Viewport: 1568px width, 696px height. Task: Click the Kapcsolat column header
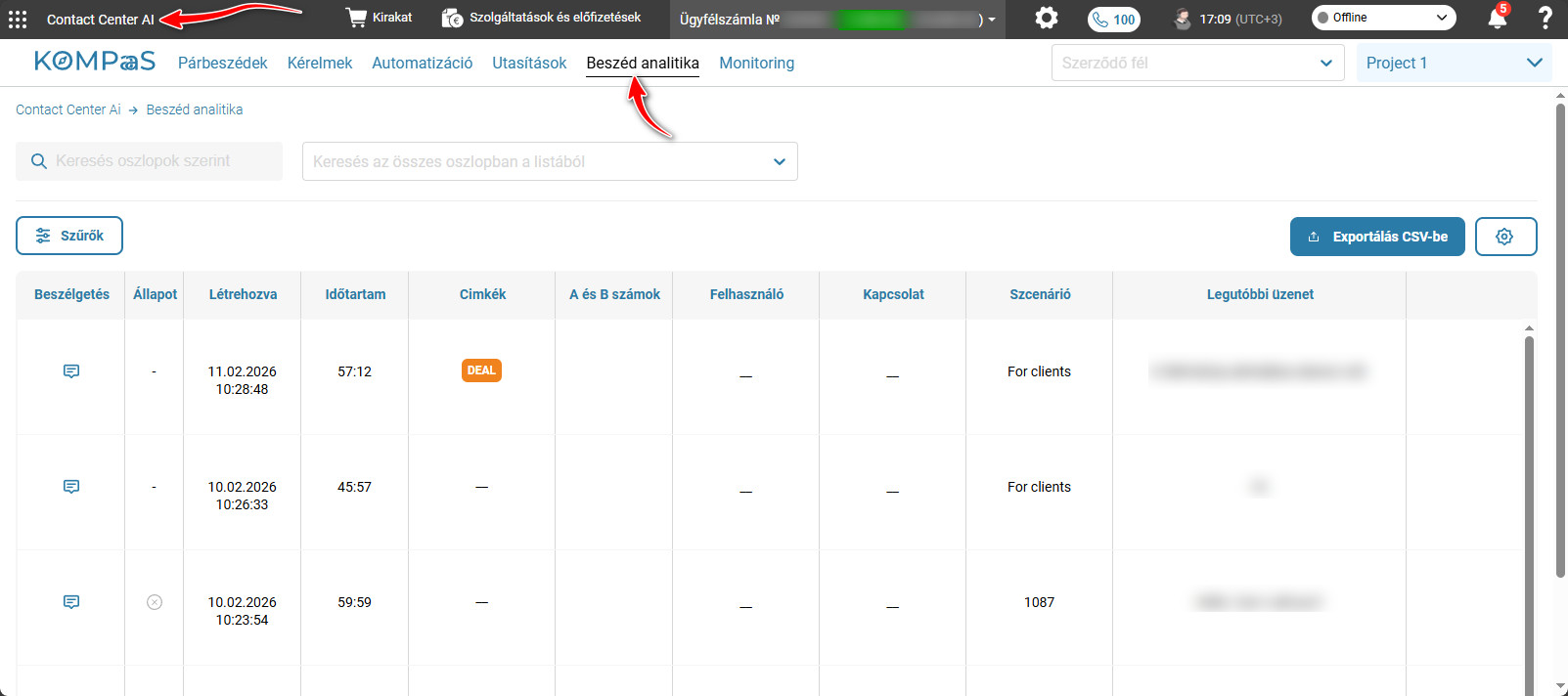(x=893, y=294)
